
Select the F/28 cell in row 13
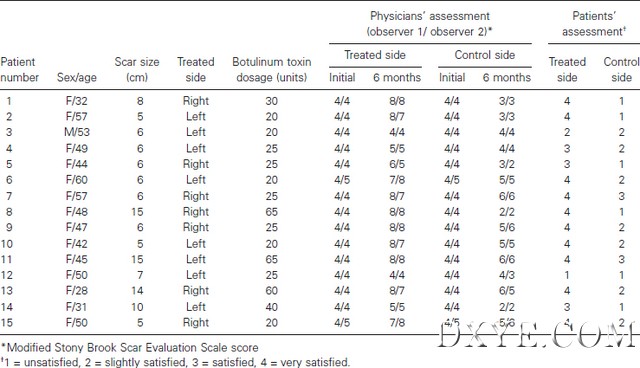(77, 291)
